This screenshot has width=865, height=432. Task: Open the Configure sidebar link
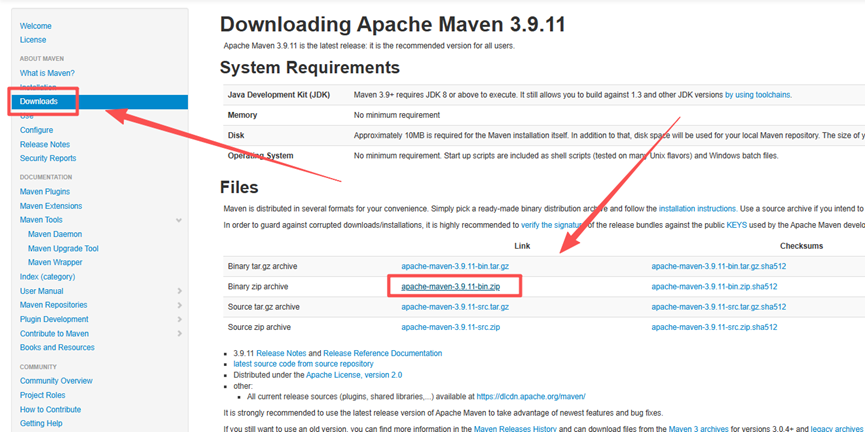36,130
